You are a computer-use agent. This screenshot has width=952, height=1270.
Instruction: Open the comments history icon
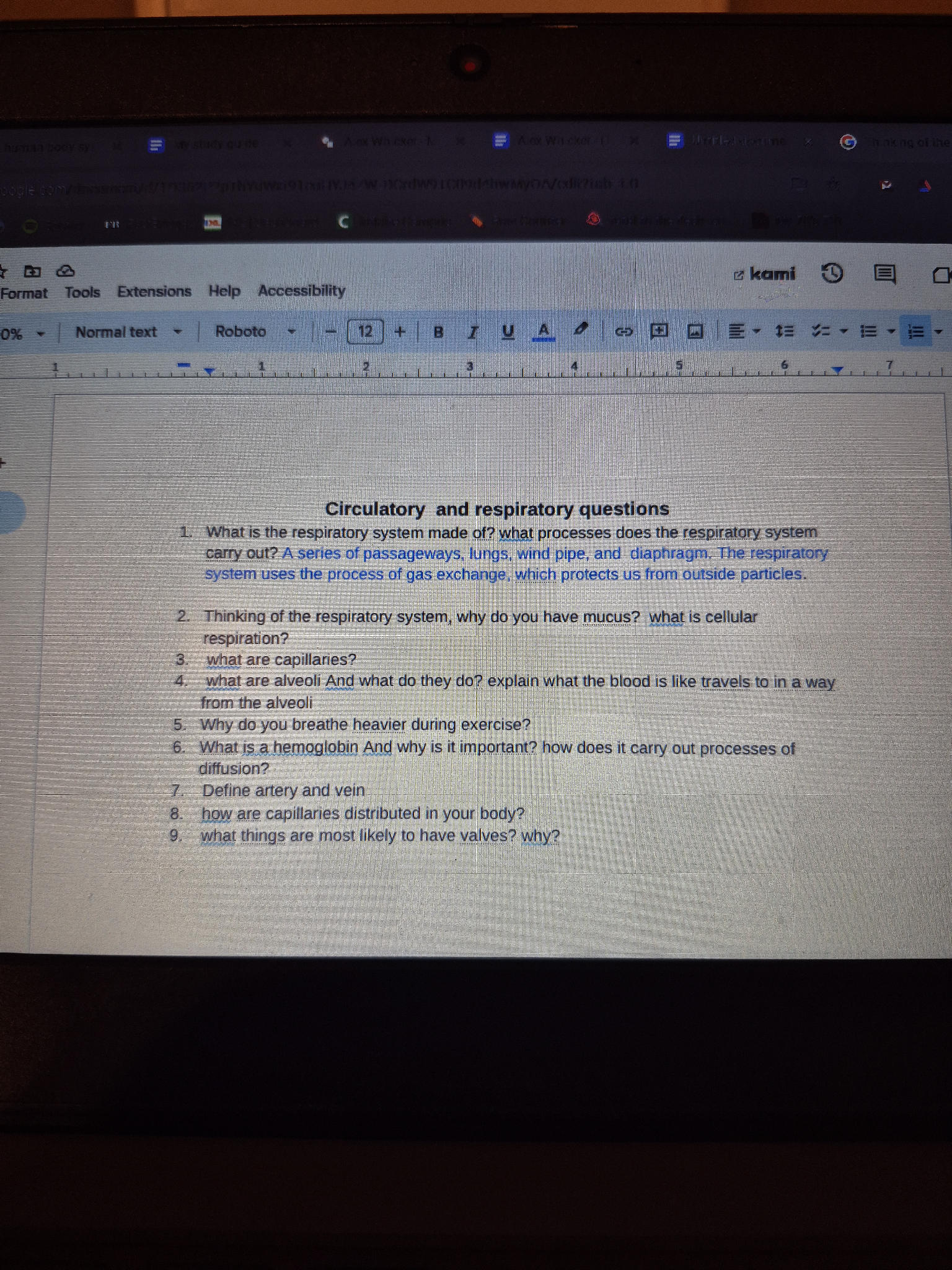pos(884,273)
